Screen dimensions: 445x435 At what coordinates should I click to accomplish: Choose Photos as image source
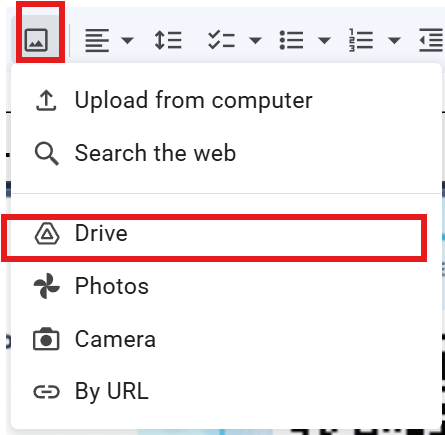tap(226, 286)
